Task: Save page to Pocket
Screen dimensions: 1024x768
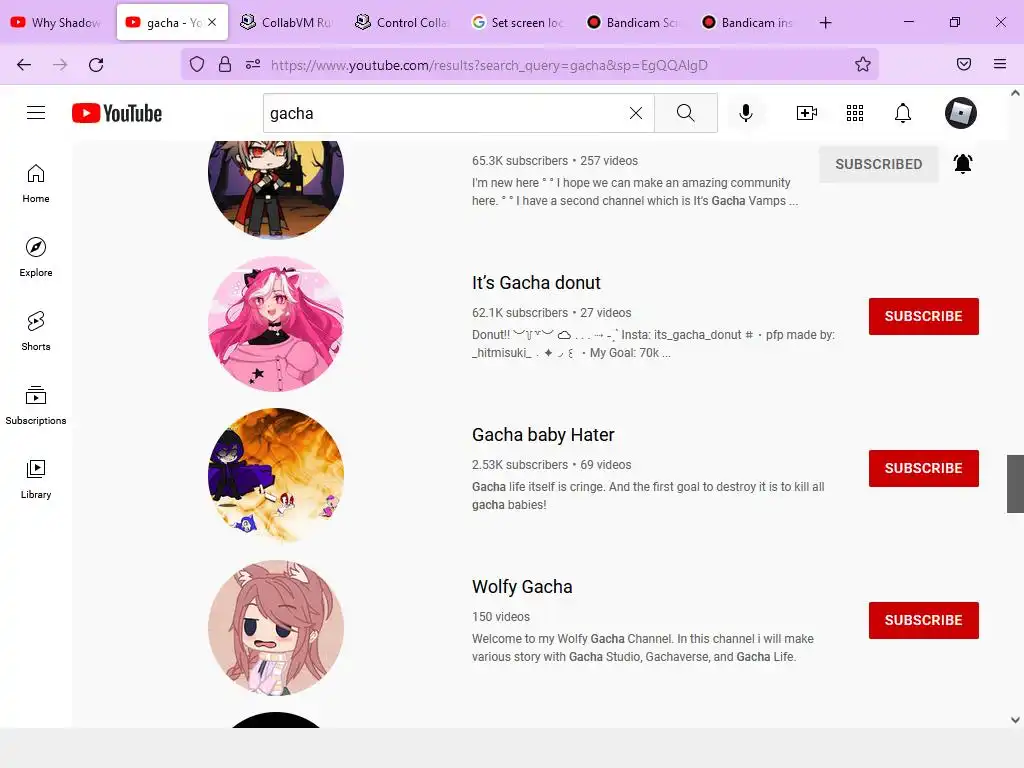Action: point(964,64)
